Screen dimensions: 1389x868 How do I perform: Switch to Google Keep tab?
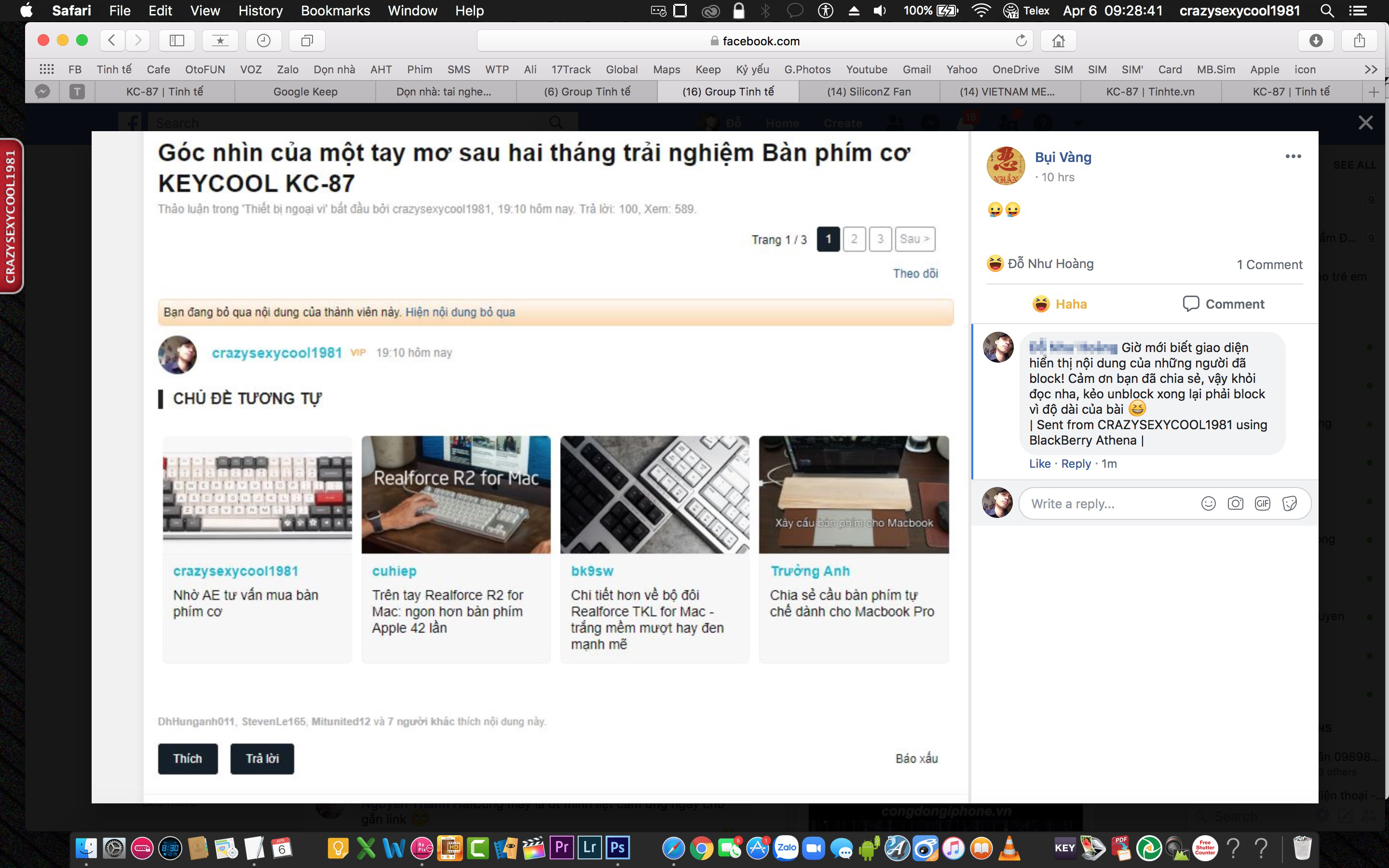[305, 92]
